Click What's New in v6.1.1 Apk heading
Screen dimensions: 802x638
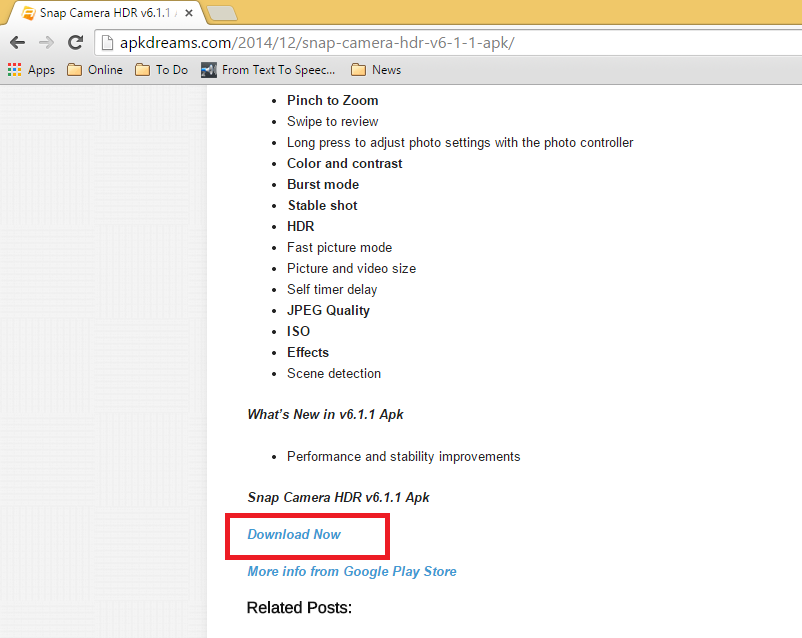coord(325,414)
